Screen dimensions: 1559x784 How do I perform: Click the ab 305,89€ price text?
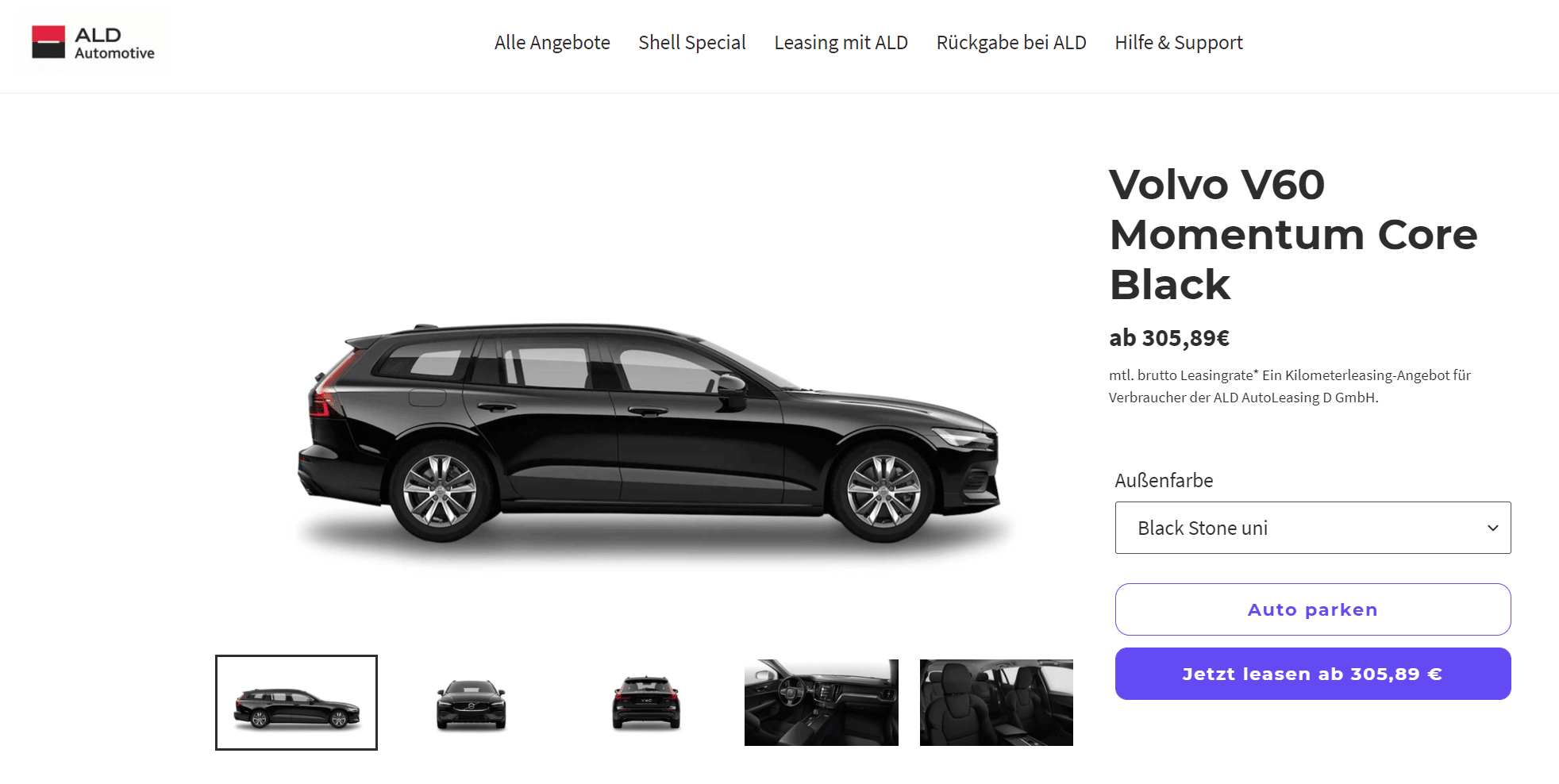click(x=1169, y=338)
